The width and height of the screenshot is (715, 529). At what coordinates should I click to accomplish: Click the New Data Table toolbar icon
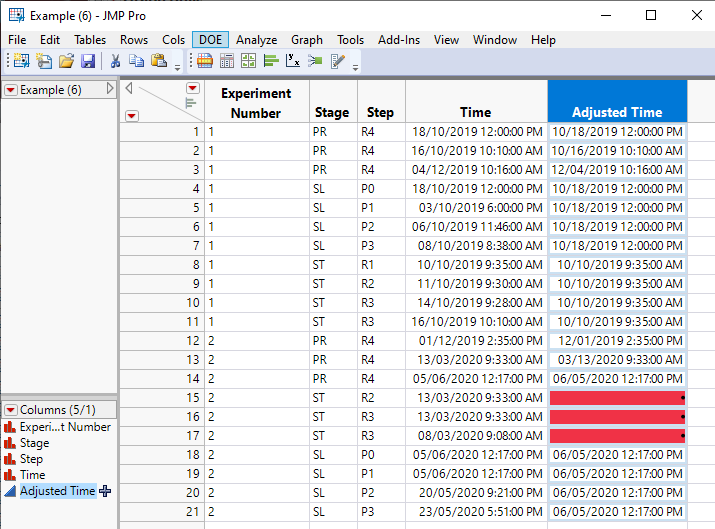(x=21, y=61)
